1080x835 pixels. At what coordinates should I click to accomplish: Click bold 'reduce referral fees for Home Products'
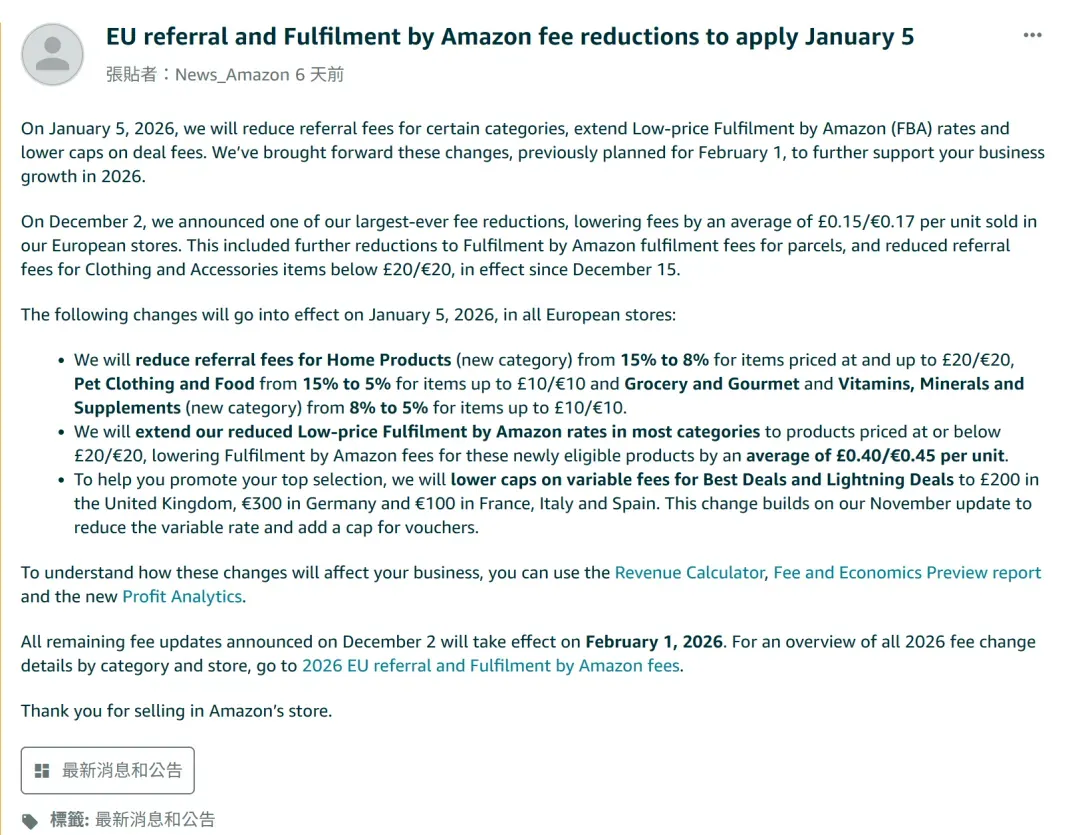point(293,360)
